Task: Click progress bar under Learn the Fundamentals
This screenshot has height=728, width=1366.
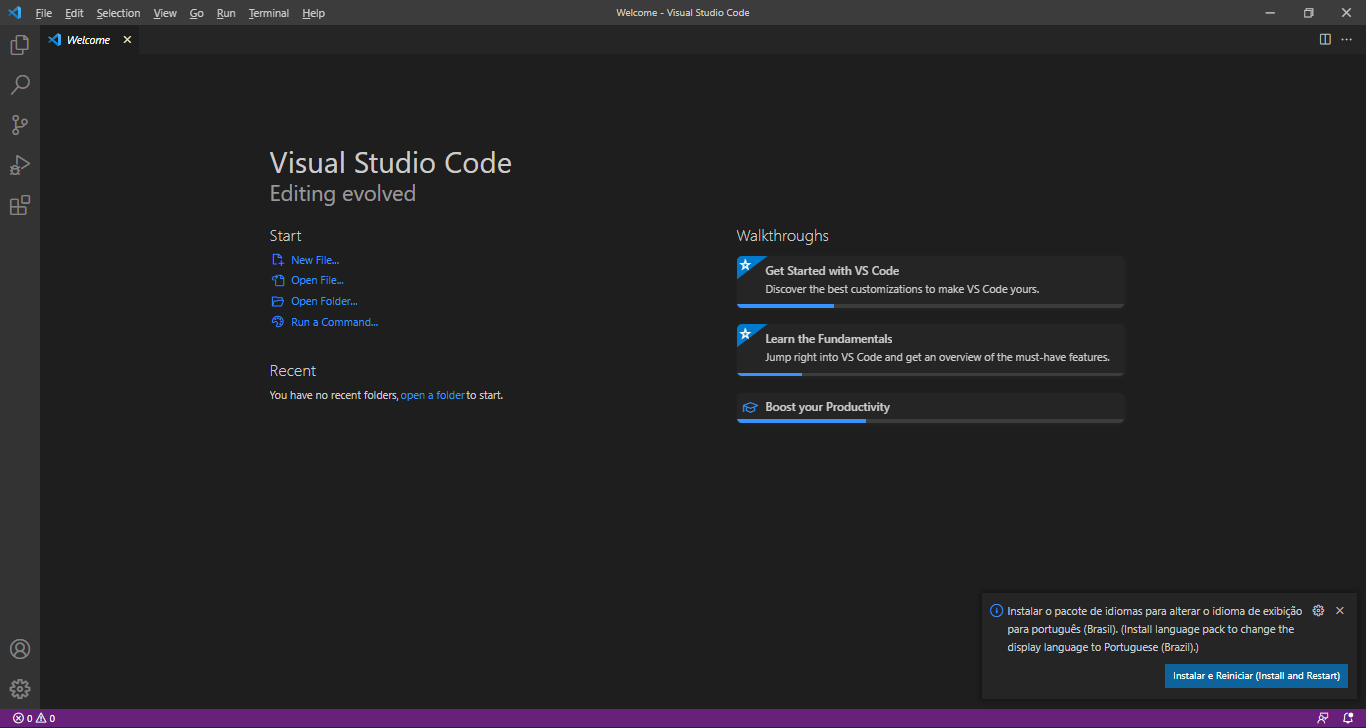Action: [x=930, y=374]
